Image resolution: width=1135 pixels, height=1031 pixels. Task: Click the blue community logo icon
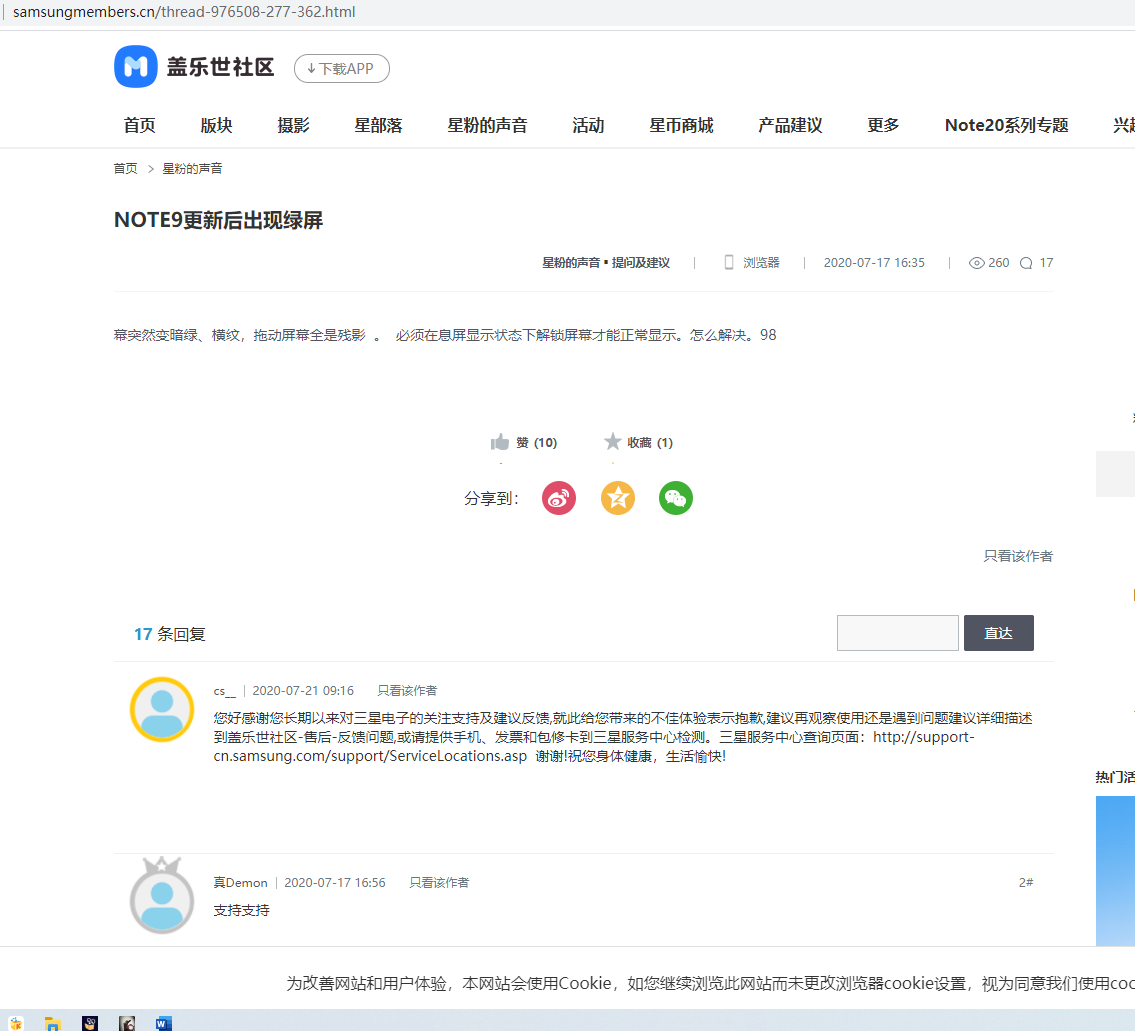135,67
